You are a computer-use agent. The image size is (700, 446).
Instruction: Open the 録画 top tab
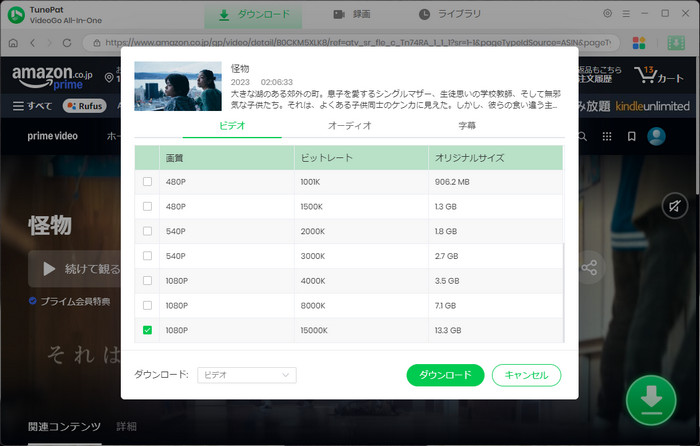tap(352, 14)
